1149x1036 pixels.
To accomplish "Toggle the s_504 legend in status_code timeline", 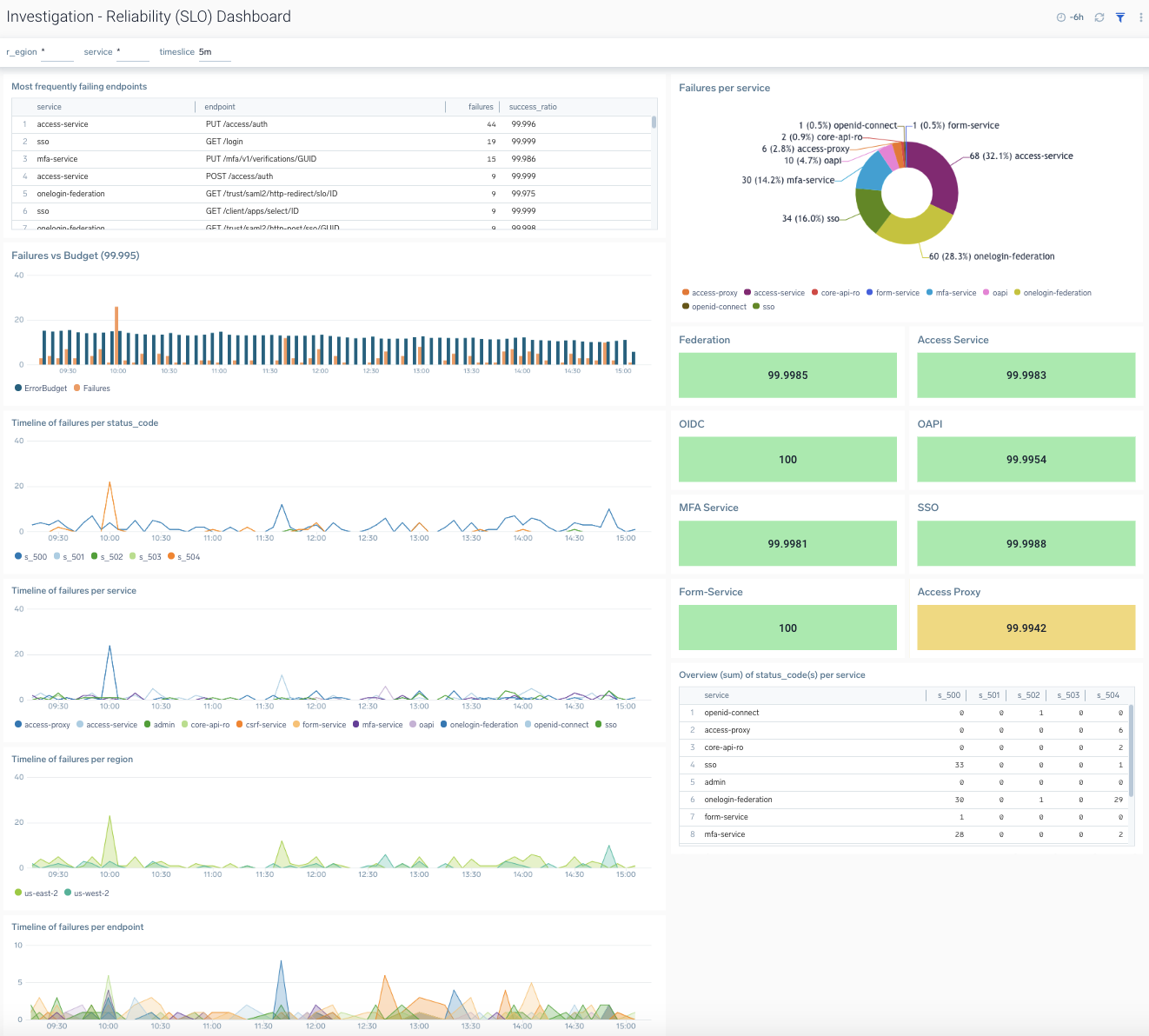I will (x=183, y=556).
